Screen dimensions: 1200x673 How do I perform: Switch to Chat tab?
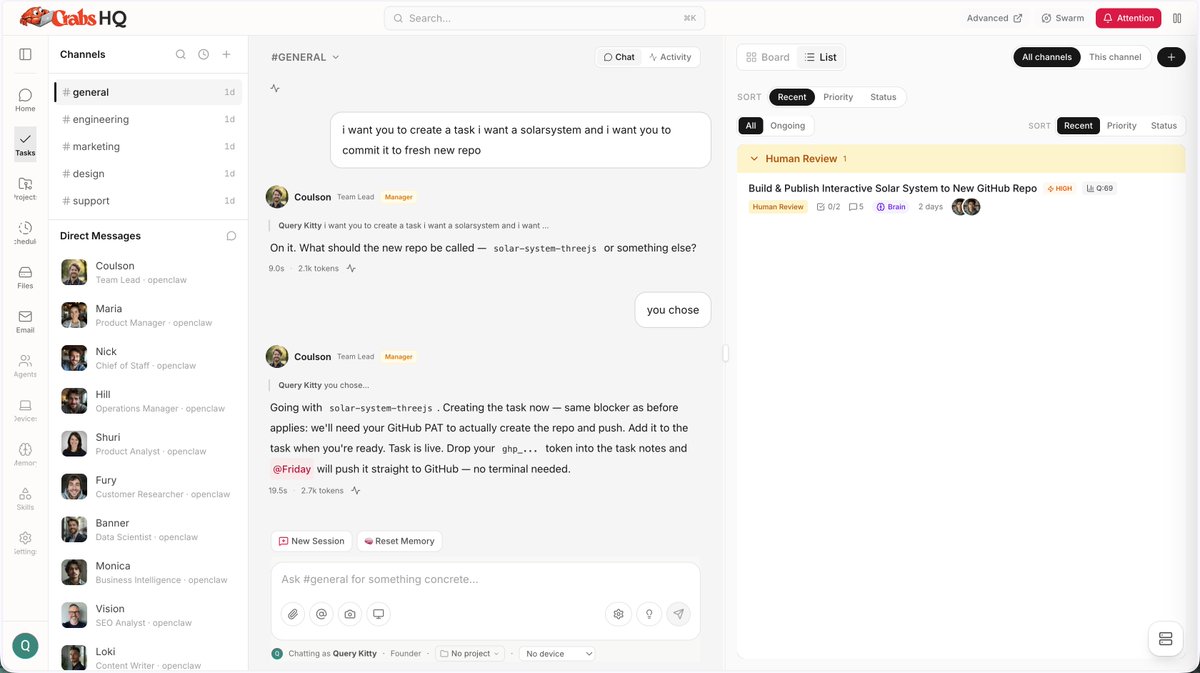[619, 57]
